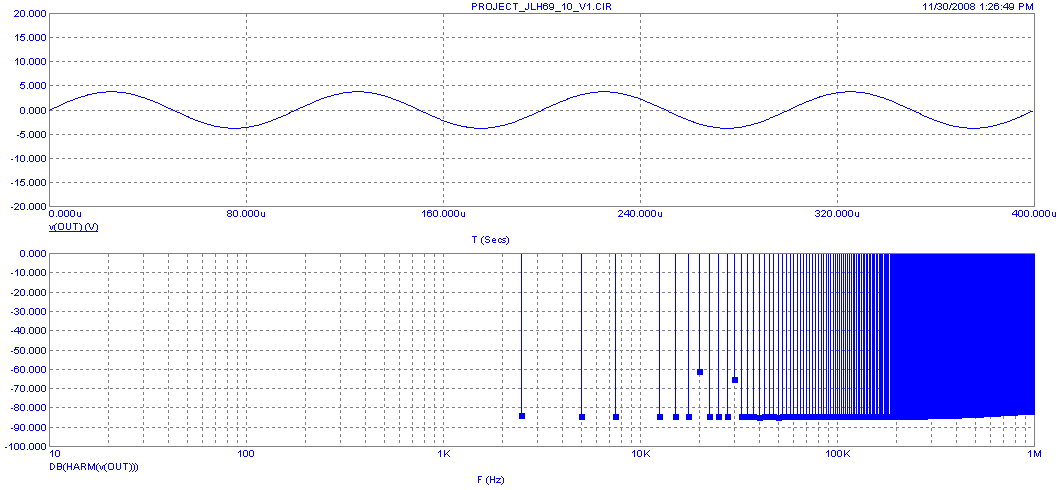This screenshot has height=490, width=1061.
Task: Click the 5.000 voltage axis label
Action: pos(35,86)
